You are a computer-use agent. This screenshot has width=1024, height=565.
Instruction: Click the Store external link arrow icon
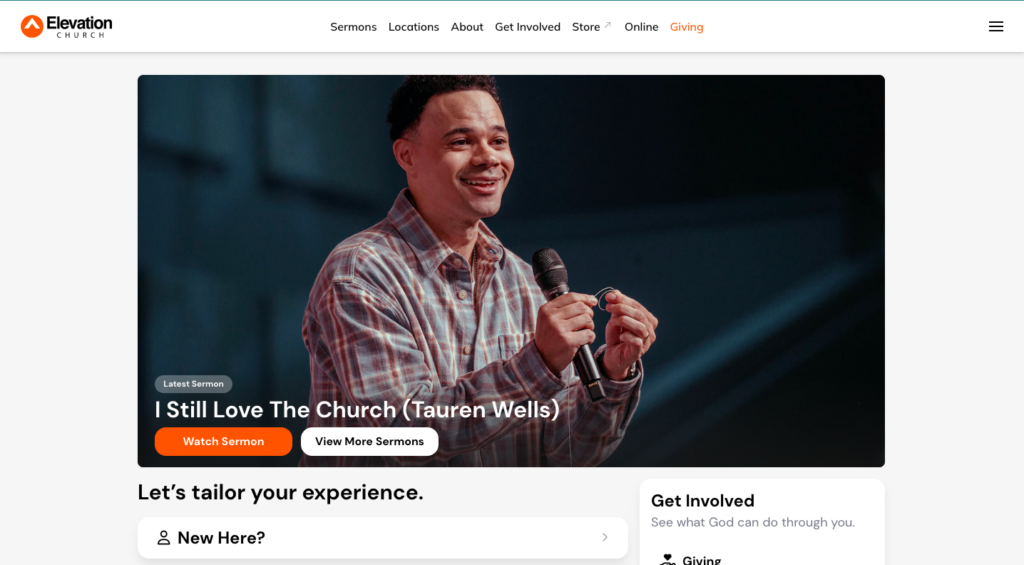(x=607, y=25)
